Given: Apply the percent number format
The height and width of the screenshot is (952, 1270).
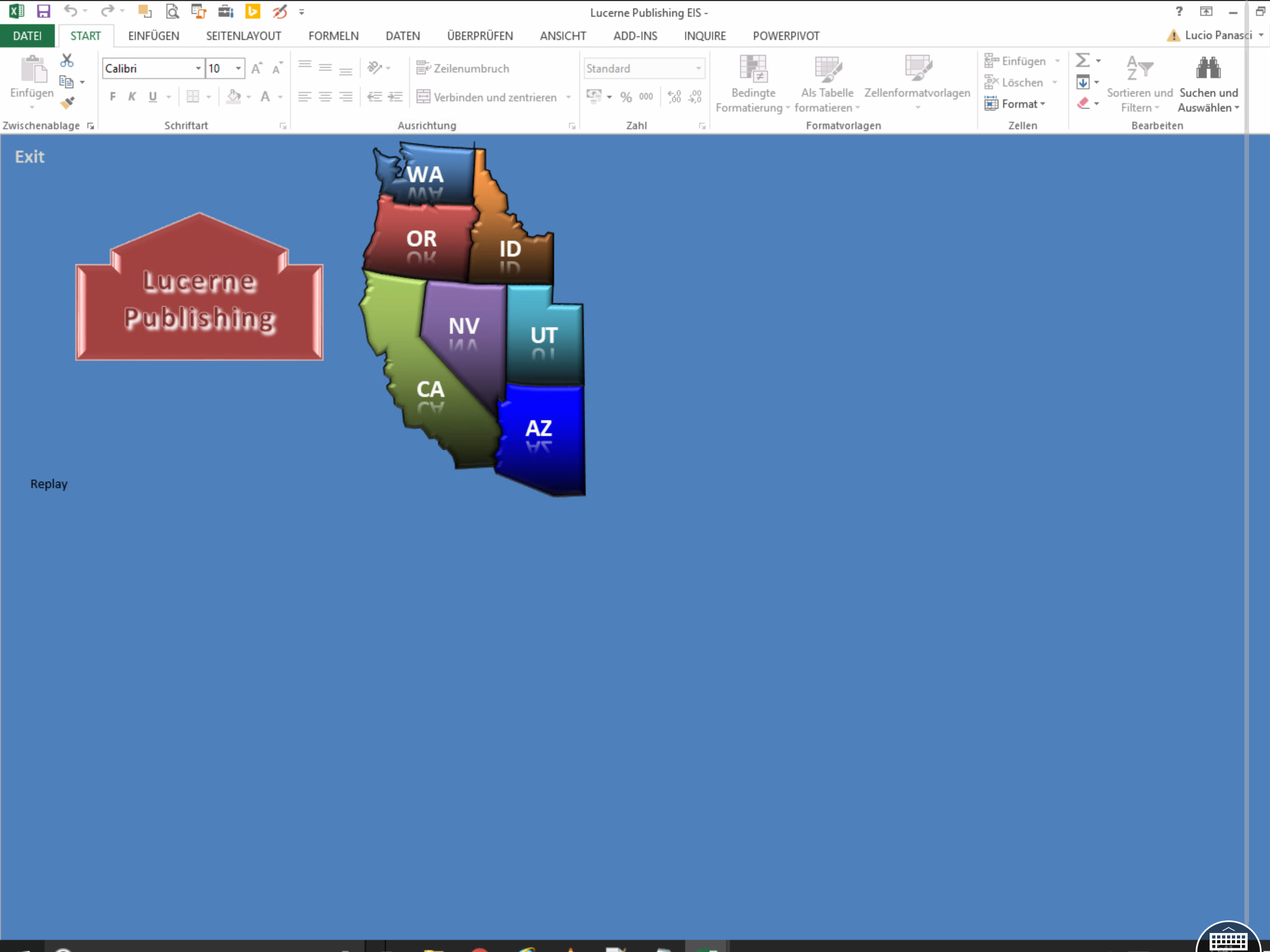Looking at the screenshot, I should click(x=626, y=97).
